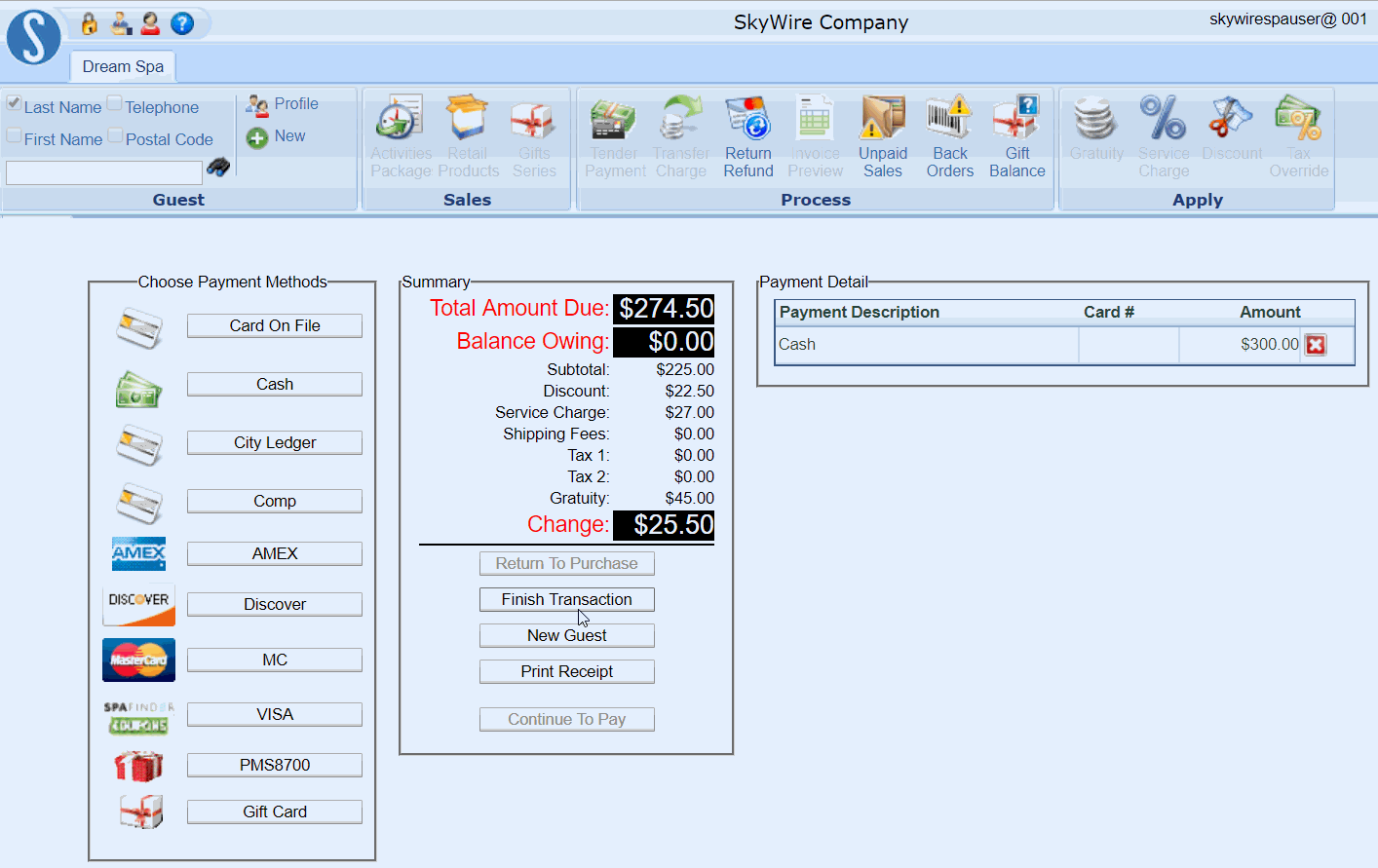1378x868 pixels.
Task: Click the green New guest plus icon
Action: coord(257,137)
